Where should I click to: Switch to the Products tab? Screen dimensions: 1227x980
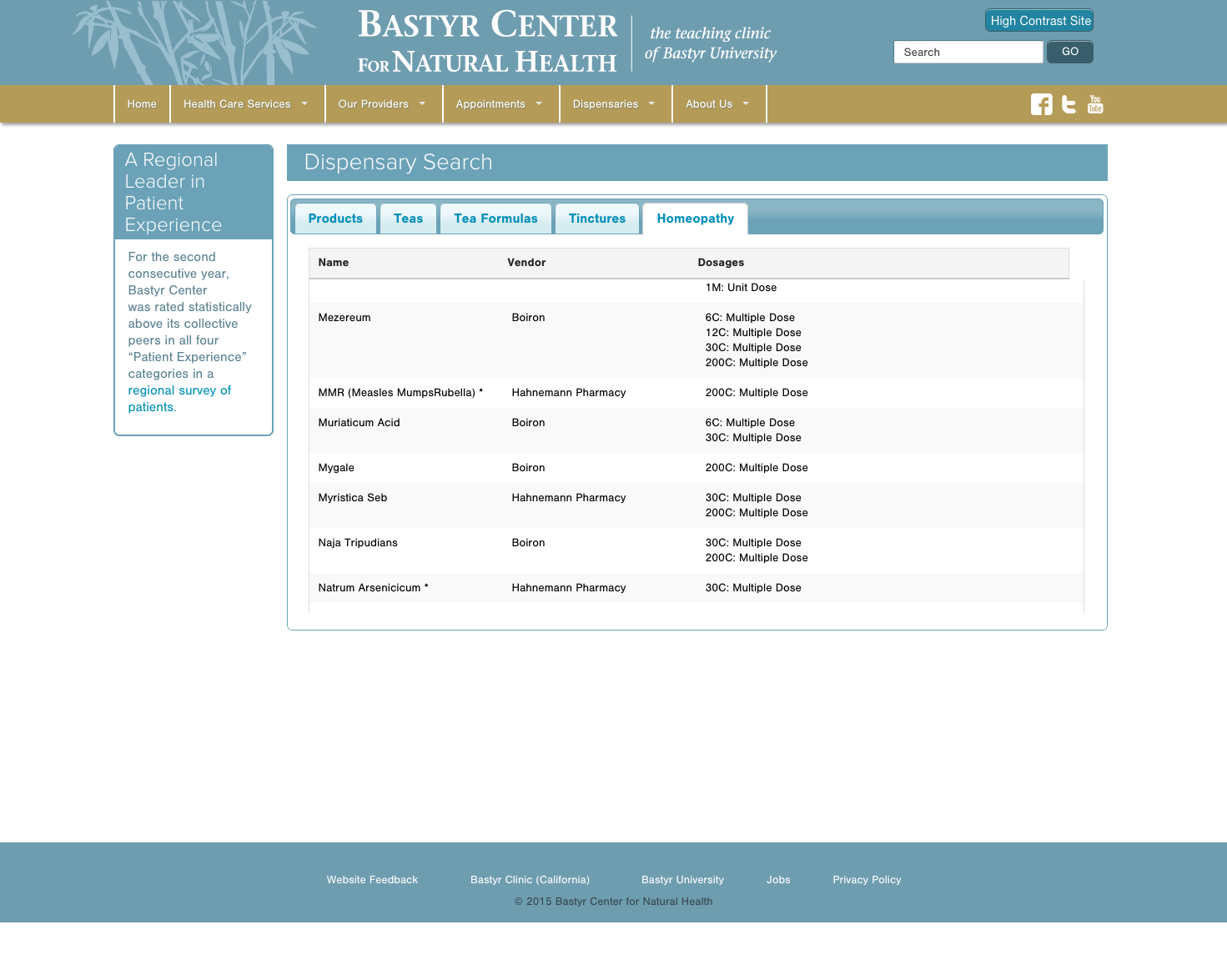(335, 219)
